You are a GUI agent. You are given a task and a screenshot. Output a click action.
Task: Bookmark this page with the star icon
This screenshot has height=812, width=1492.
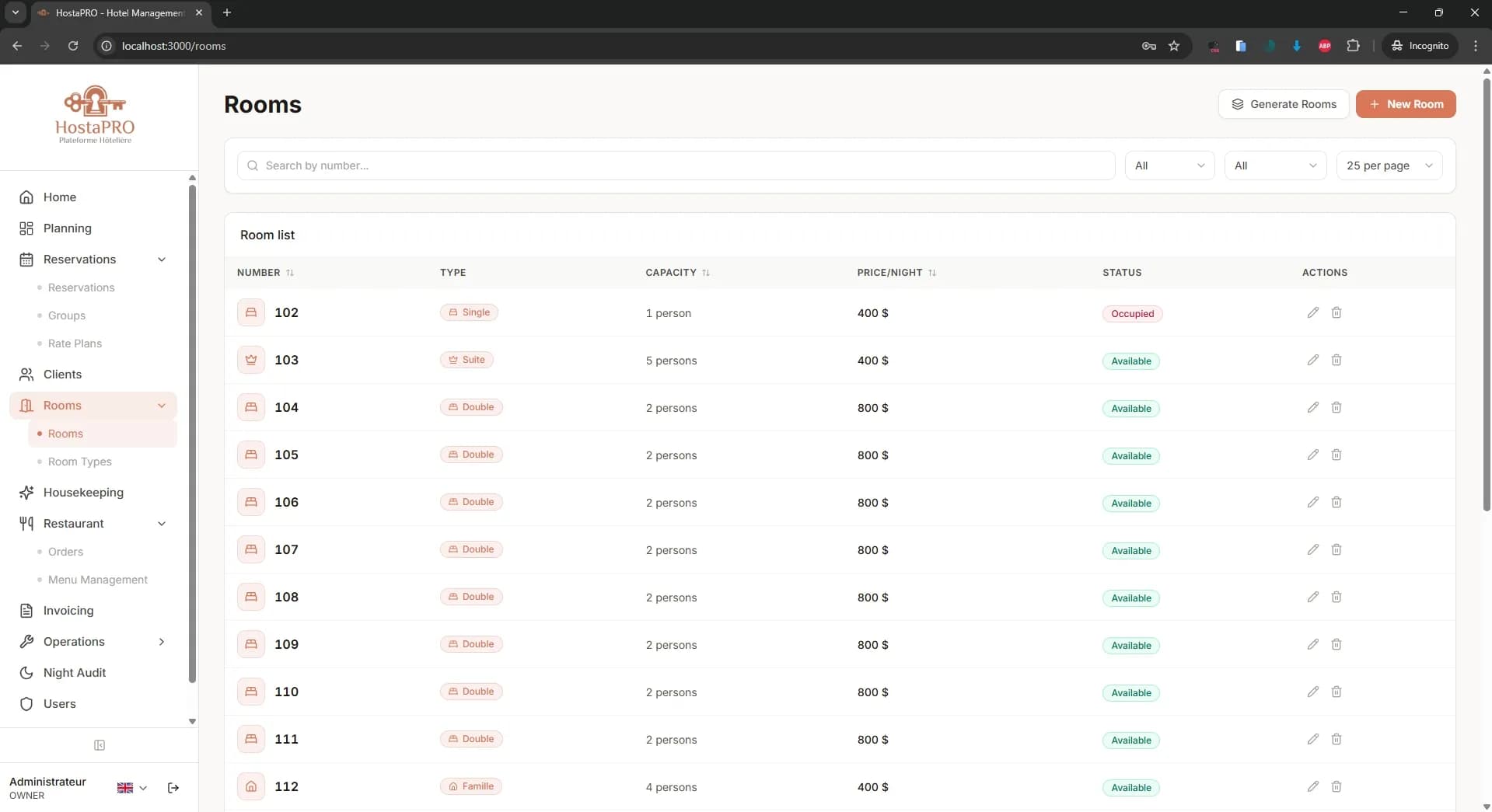(x=1174, y=46)
